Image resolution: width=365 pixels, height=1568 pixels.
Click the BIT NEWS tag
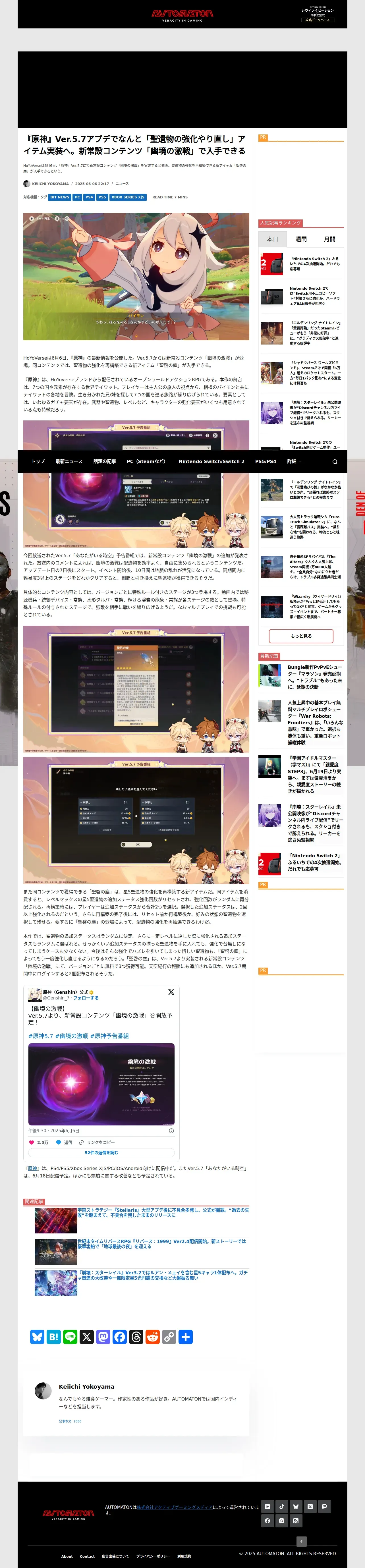(60, 197)
